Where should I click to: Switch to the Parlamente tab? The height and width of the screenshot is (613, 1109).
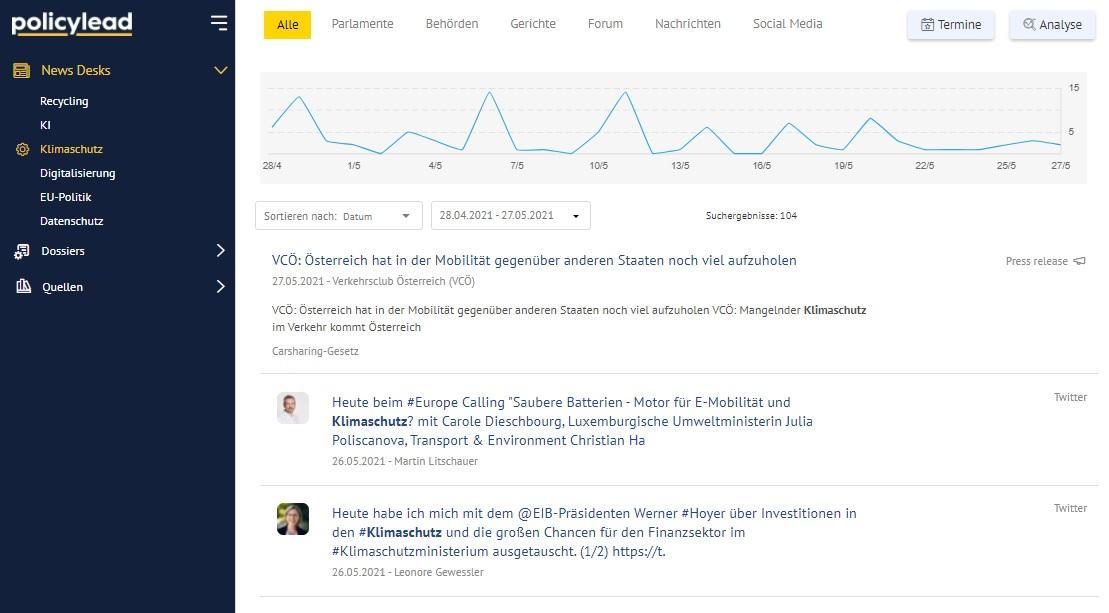(362, 23)
